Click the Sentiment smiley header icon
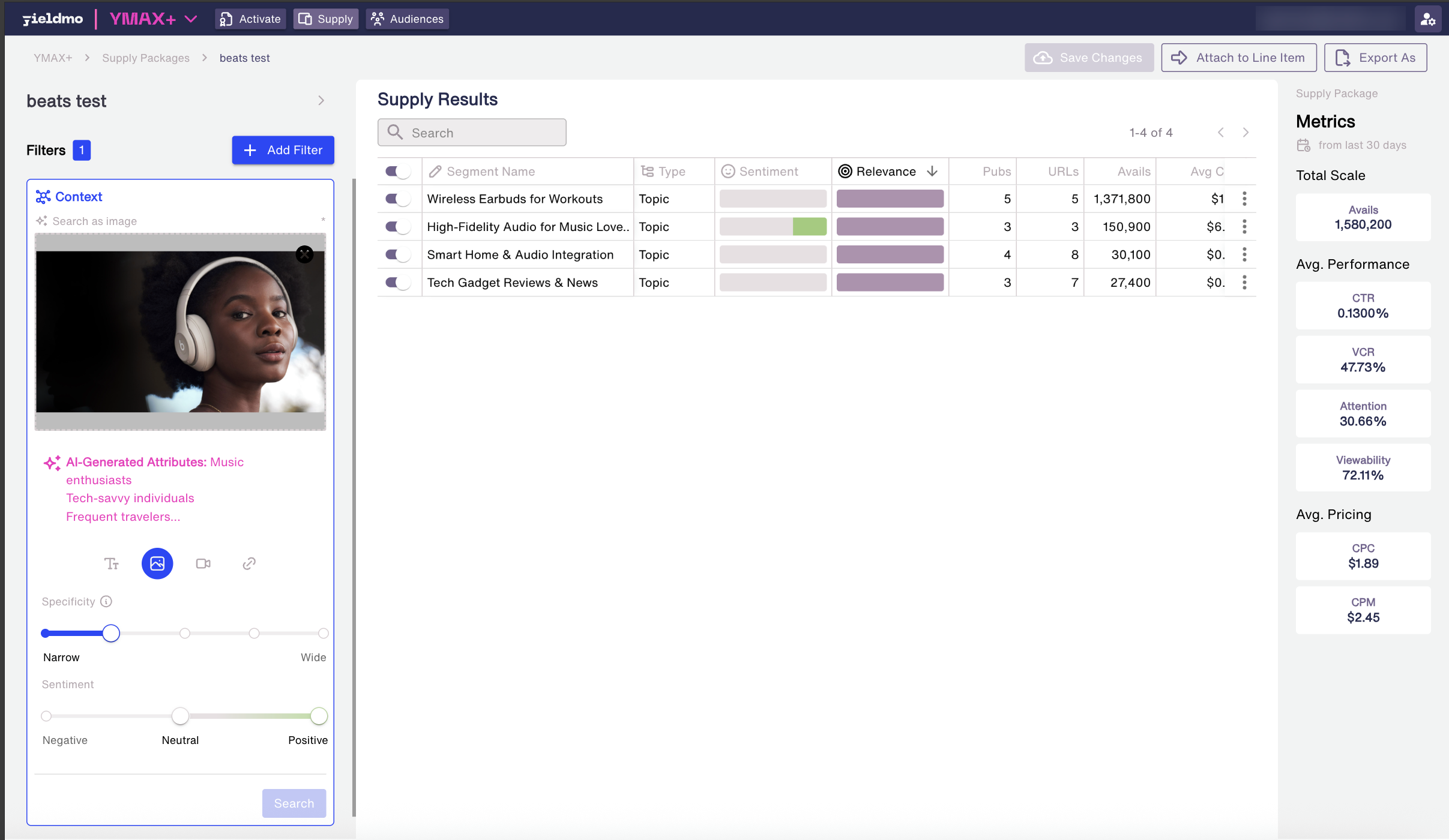The image size is (1449, 840). point(728,172)
